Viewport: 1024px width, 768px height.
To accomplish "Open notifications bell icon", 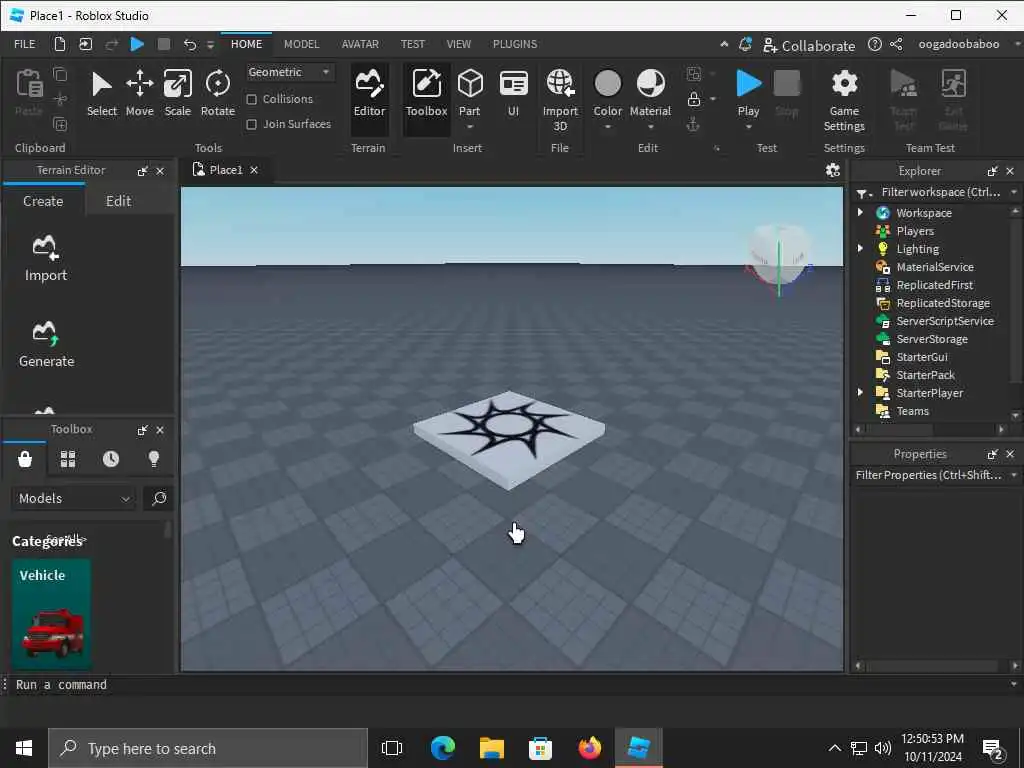I will [x=745, y=44].
